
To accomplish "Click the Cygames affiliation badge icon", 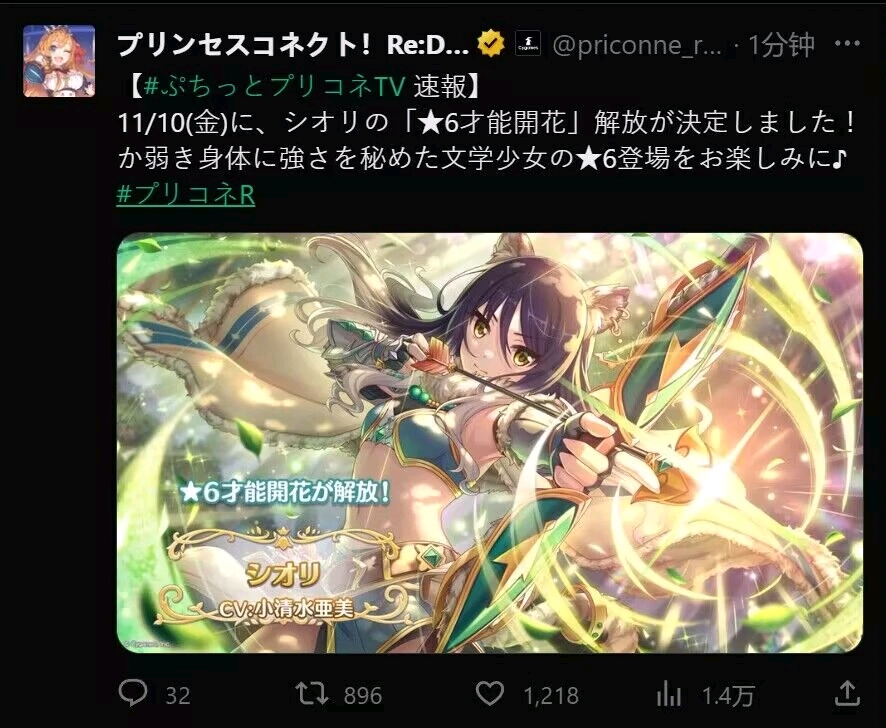I will point(528,44).
